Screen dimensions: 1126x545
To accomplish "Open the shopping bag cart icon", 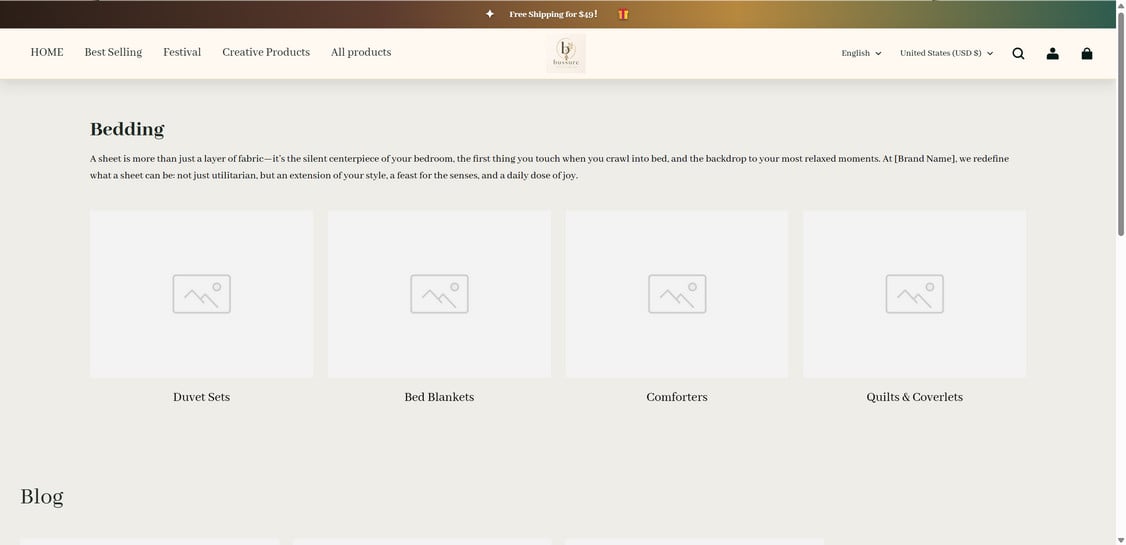I will 1087,53.
